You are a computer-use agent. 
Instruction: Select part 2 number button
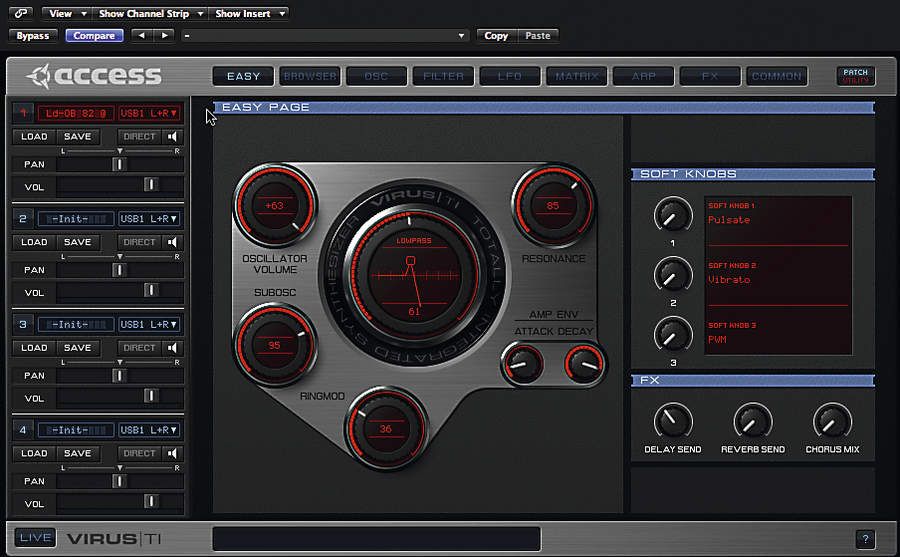(x=23, y=219)
